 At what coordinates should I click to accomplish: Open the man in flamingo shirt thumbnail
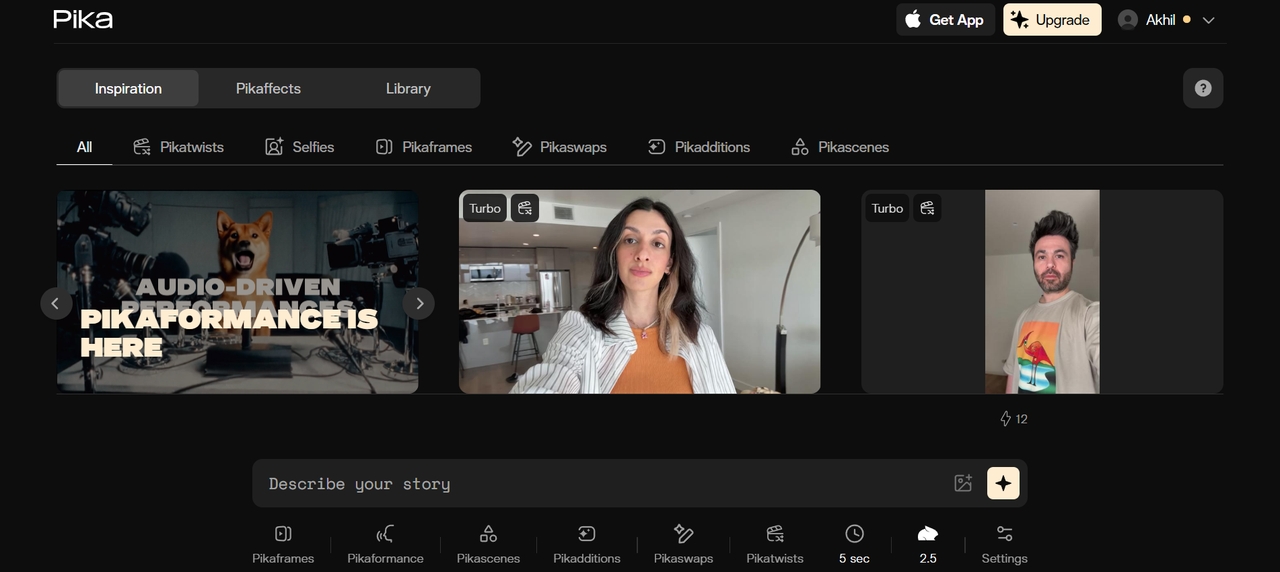tap(1042, 292)
